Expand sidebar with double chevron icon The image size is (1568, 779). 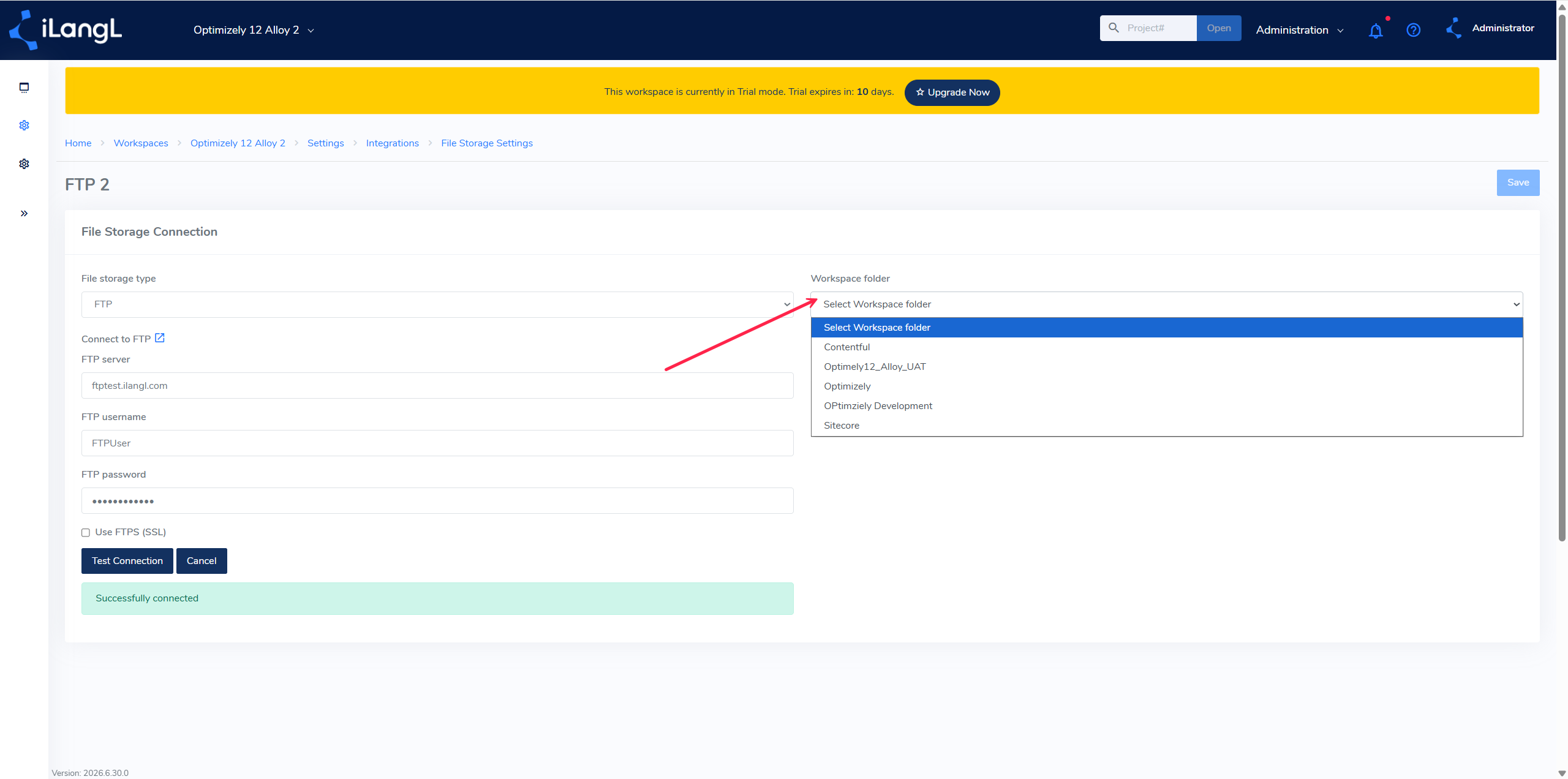click(x=24, y=214)
